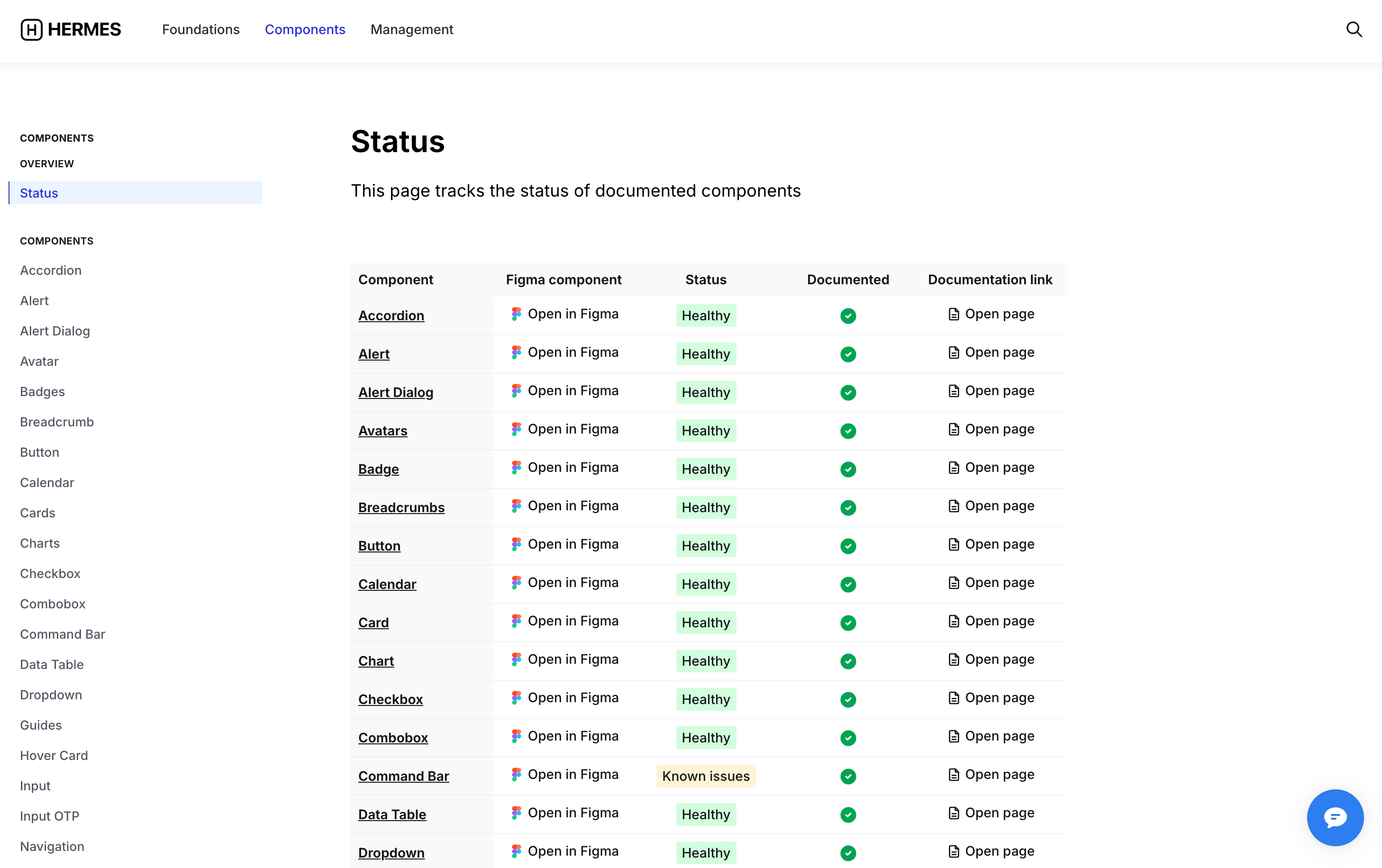The height and width of the screenshot is (868, 1382).
Task: Click the Hermes logo icon
Action: pyautogui.click(x=32, y=29)
